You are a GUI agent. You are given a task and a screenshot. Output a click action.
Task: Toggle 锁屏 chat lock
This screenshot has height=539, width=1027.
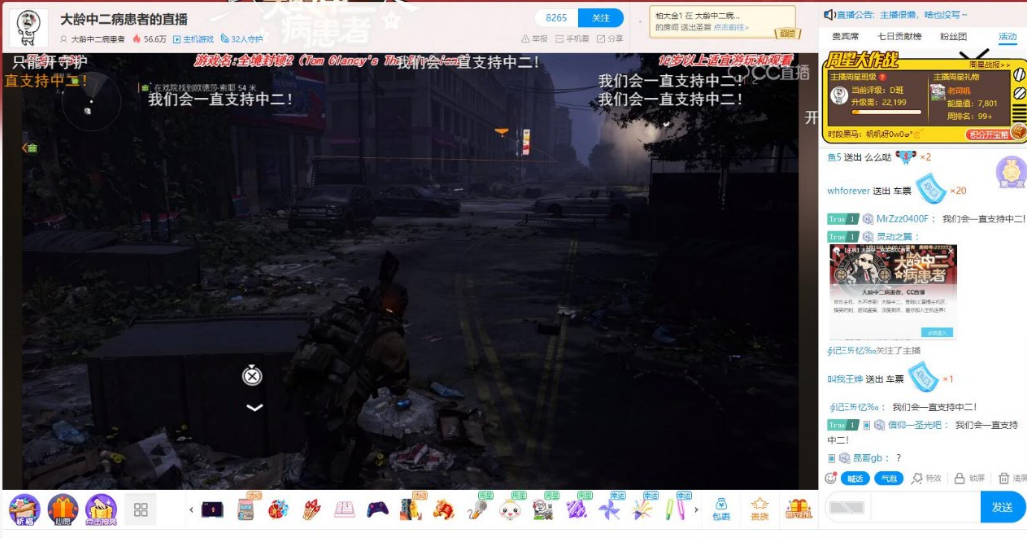click(969, 479)
